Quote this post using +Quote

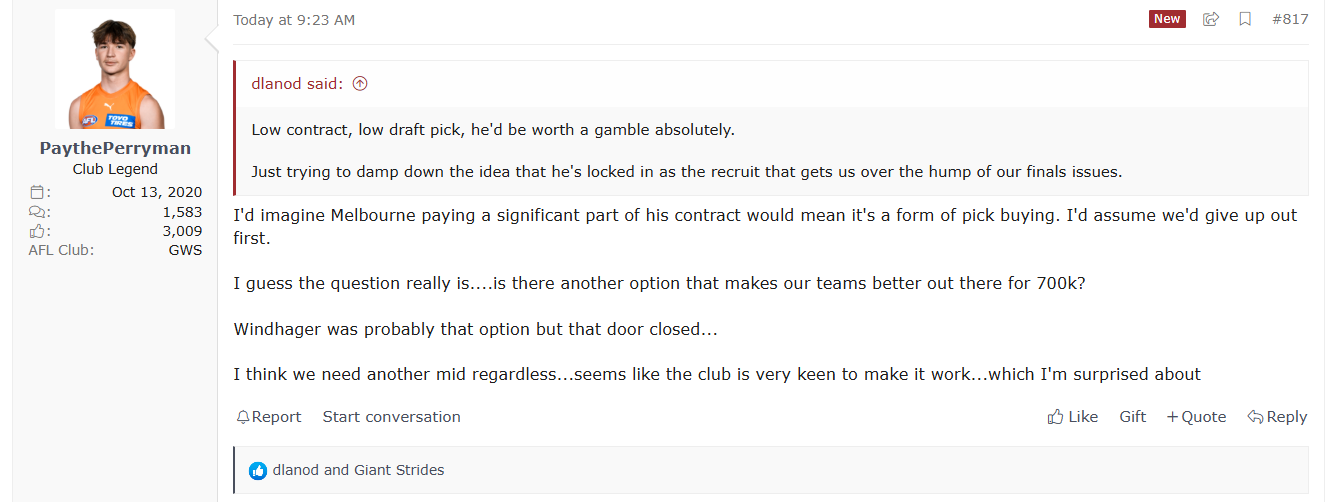[1196, 417]
